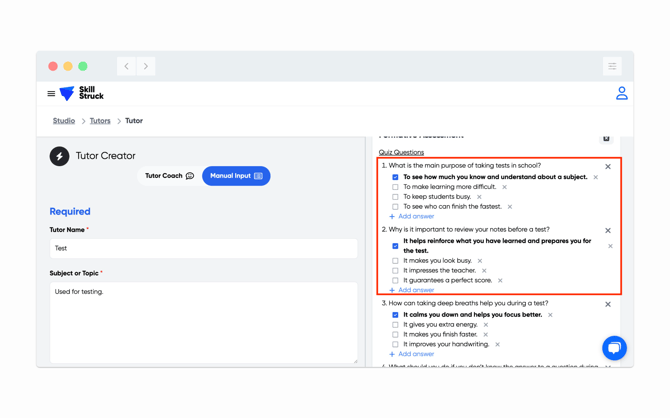Check 'It guarantees a perfect score.' answer
The image size is (670, 418).
[x=395, y=281]
